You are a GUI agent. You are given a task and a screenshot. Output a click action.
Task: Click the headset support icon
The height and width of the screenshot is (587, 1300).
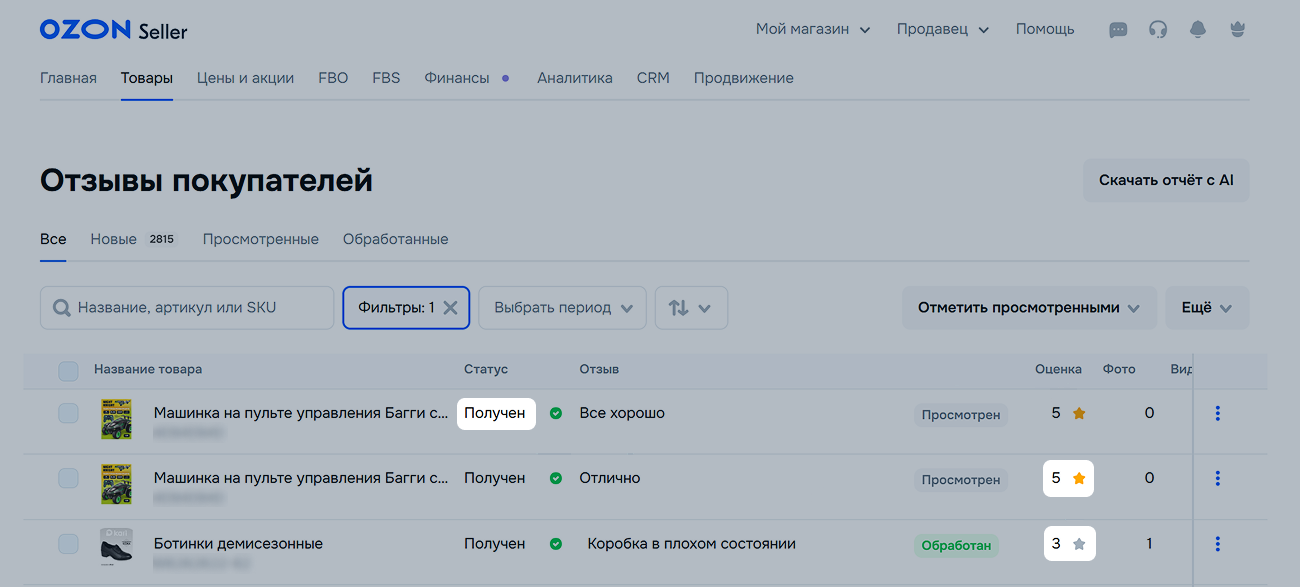[1158, 30]
